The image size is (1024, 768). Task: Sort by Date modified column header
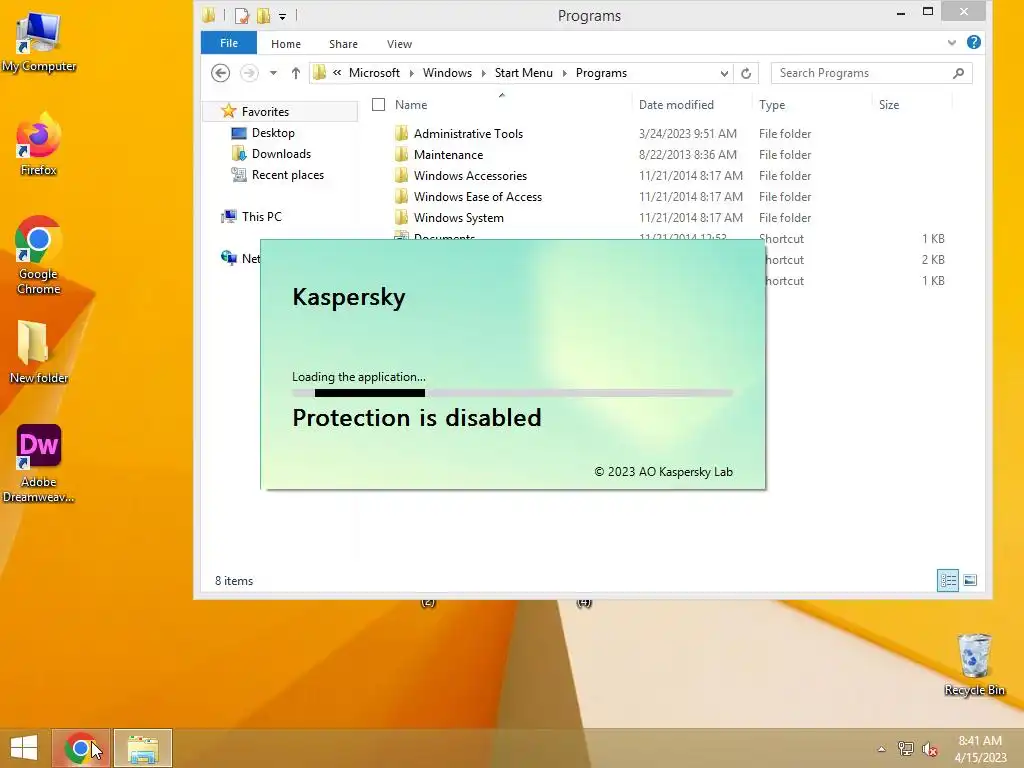[676, 104]
